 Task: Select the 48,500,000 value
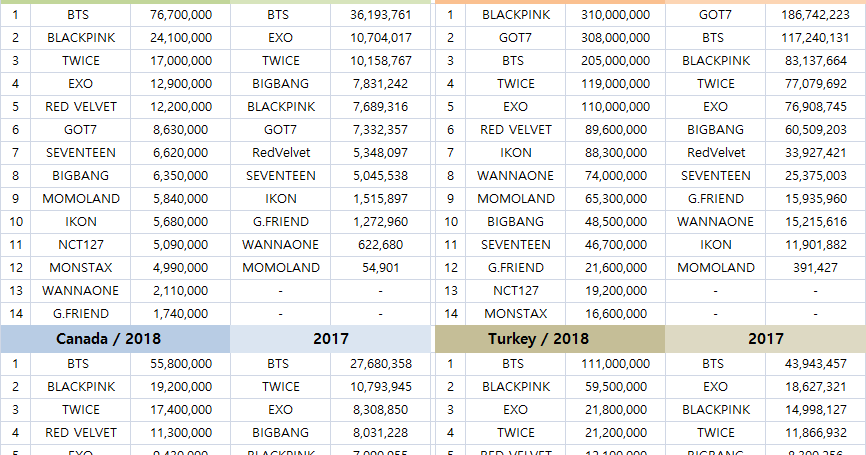pyautogui.click(x=616, y=222)
